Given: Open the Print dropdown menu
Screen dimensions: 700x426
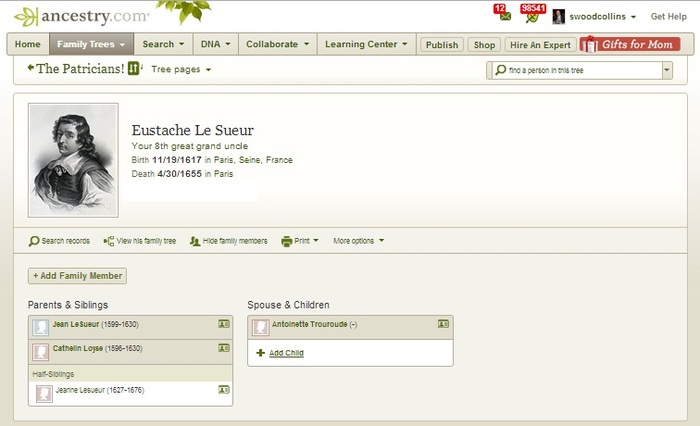Looking at the screenshot, I should [x=301, y=241].
